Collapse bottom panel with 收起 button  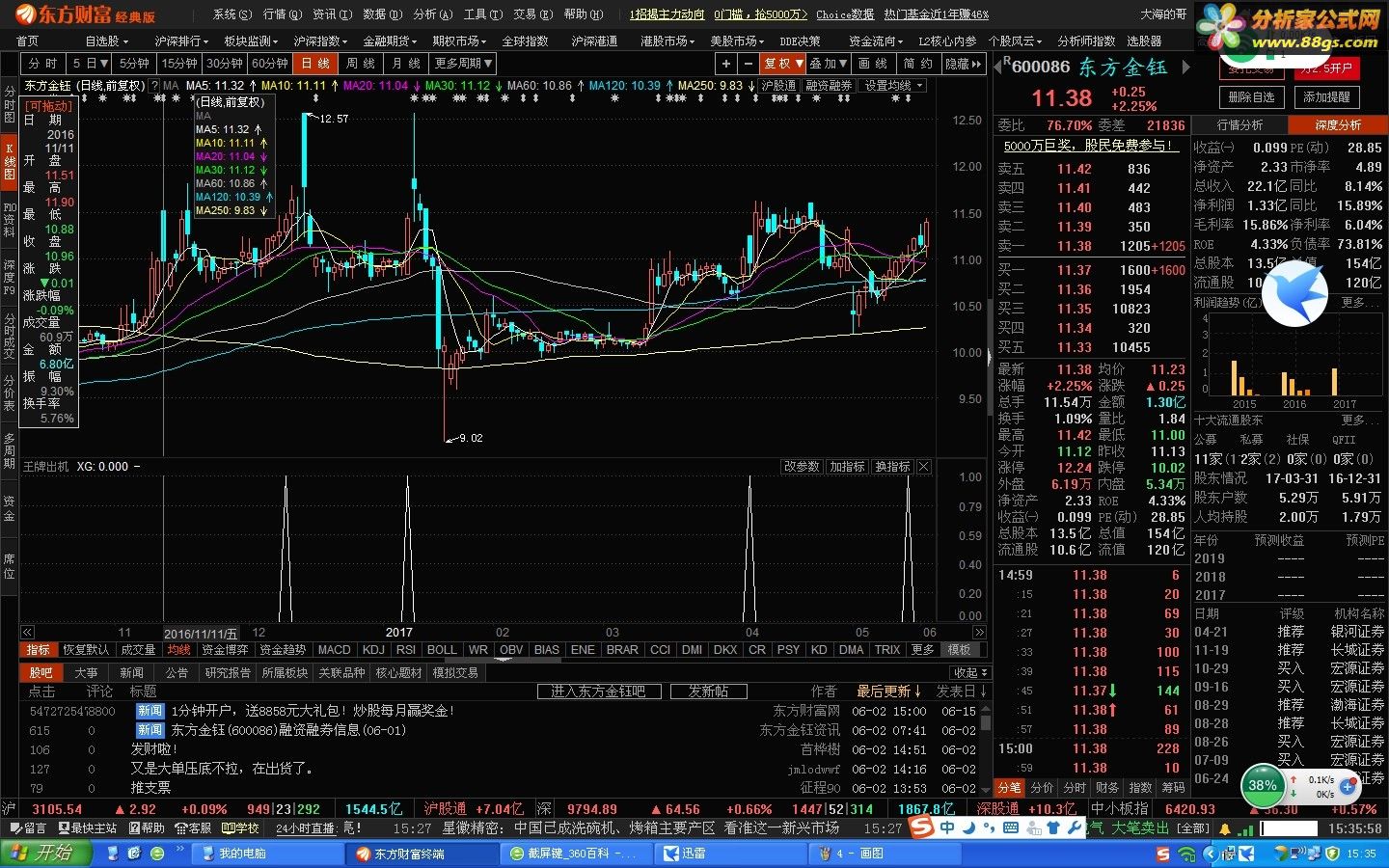point(969,673)
